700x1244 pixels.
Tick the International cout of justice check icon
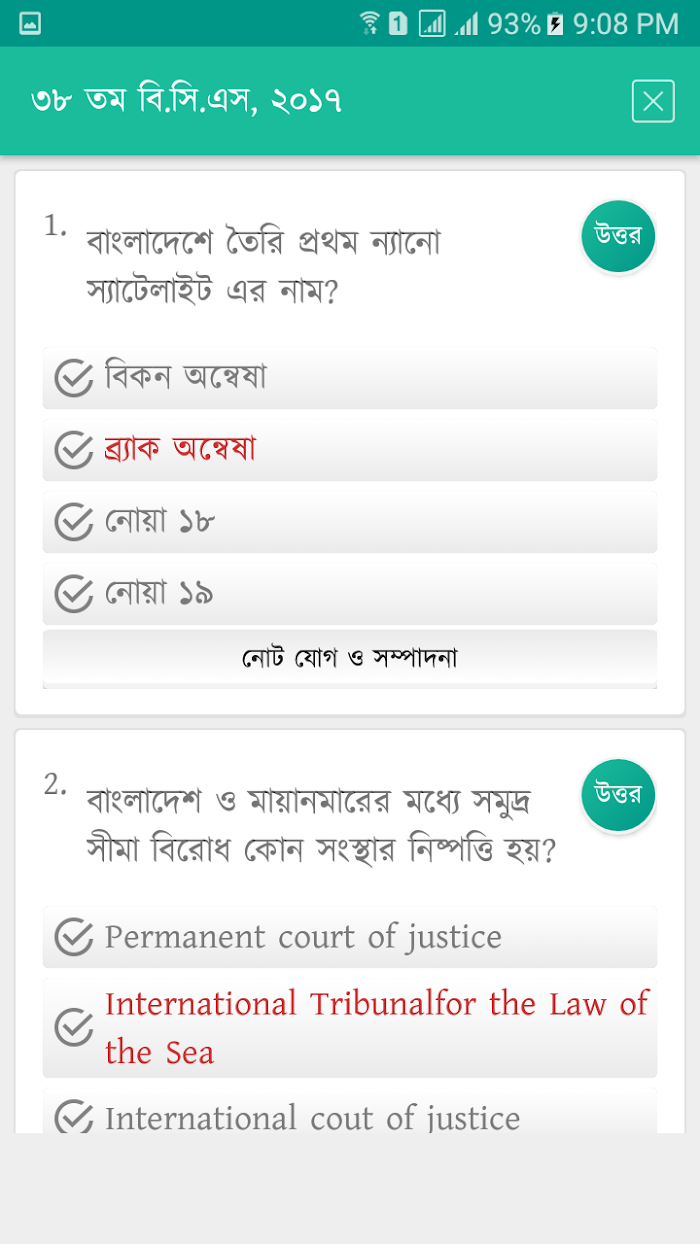[x=73, y=1117]
